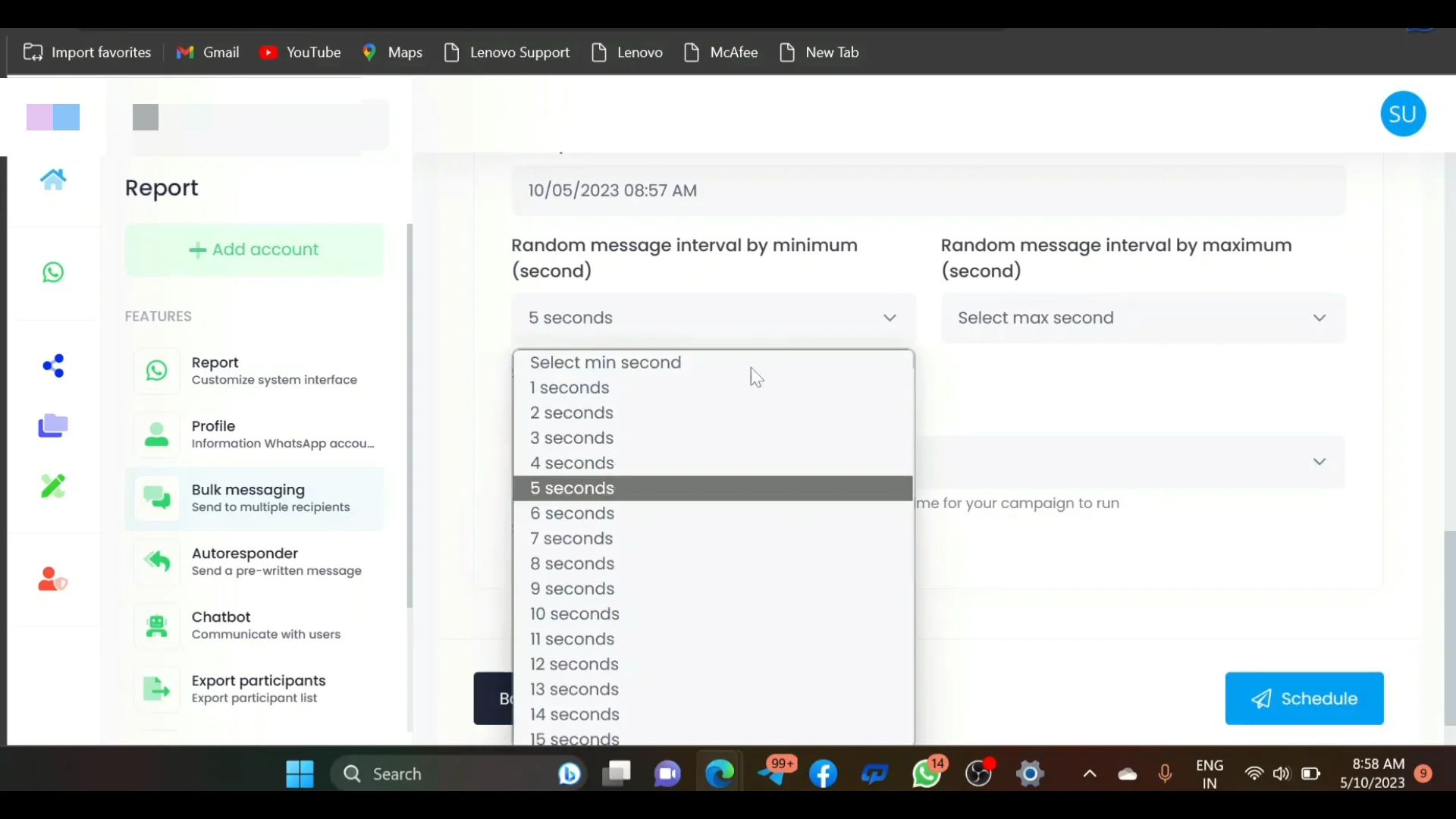The height and width of the screenshot is (819, 1456).
Task: Click the Add account button
Action: point(254,249)
